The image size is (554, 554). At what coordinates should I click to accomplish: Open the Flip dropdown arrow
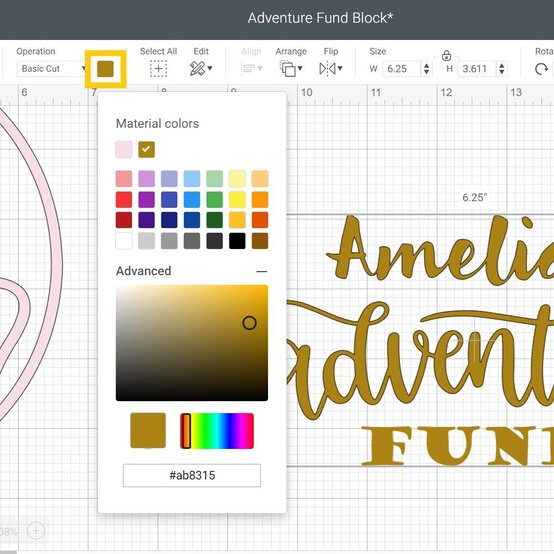(340, 68)
